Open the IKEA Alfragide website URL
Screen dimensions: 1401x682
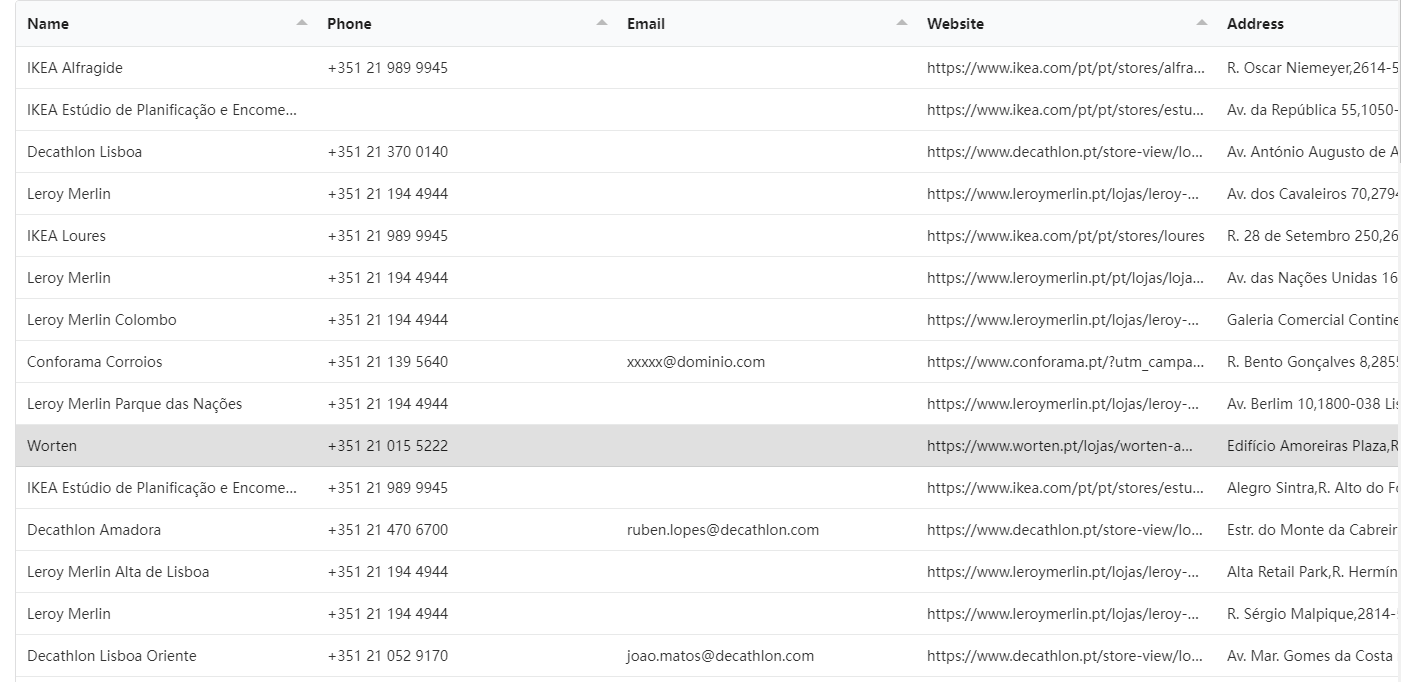click(1064, 68)
